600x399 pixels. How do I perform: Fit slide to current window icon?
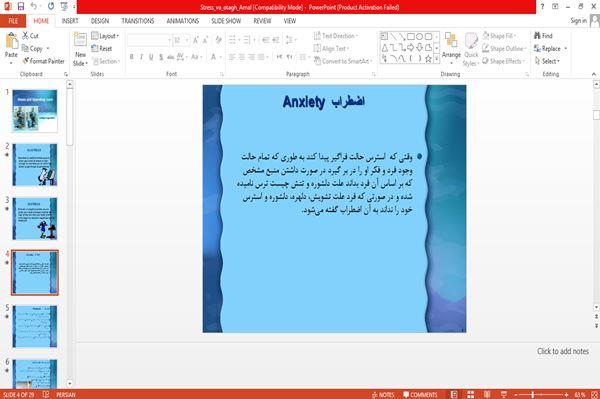595,394
